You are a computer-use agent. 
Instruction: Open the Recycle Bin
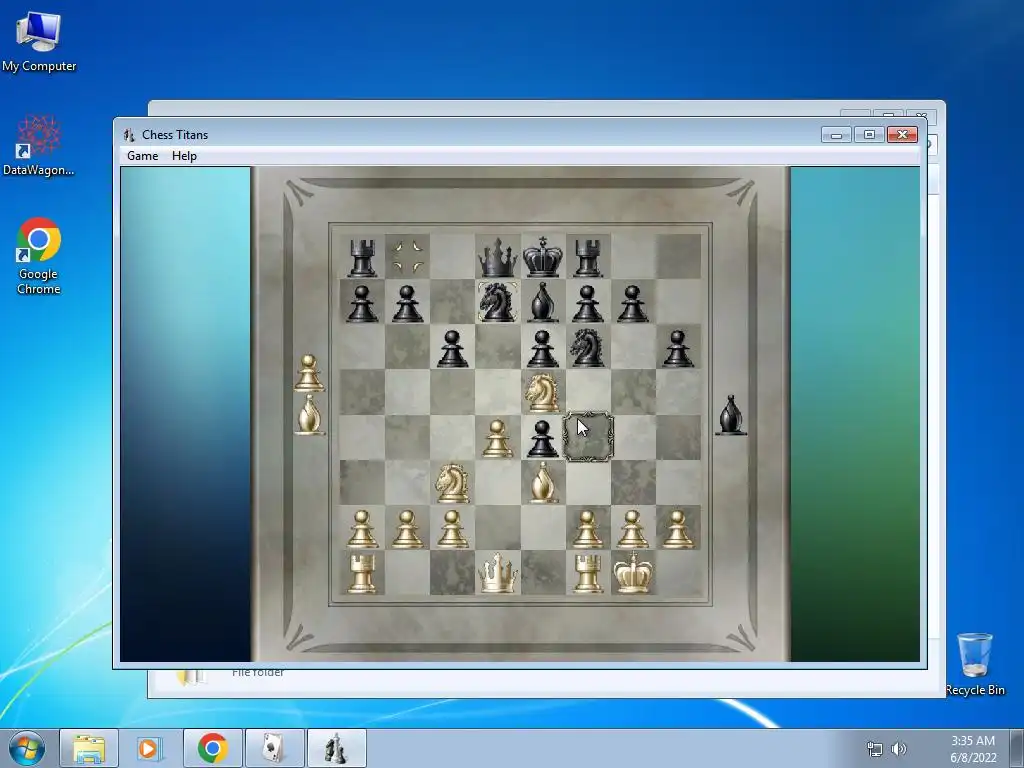(x=975, y=664)
